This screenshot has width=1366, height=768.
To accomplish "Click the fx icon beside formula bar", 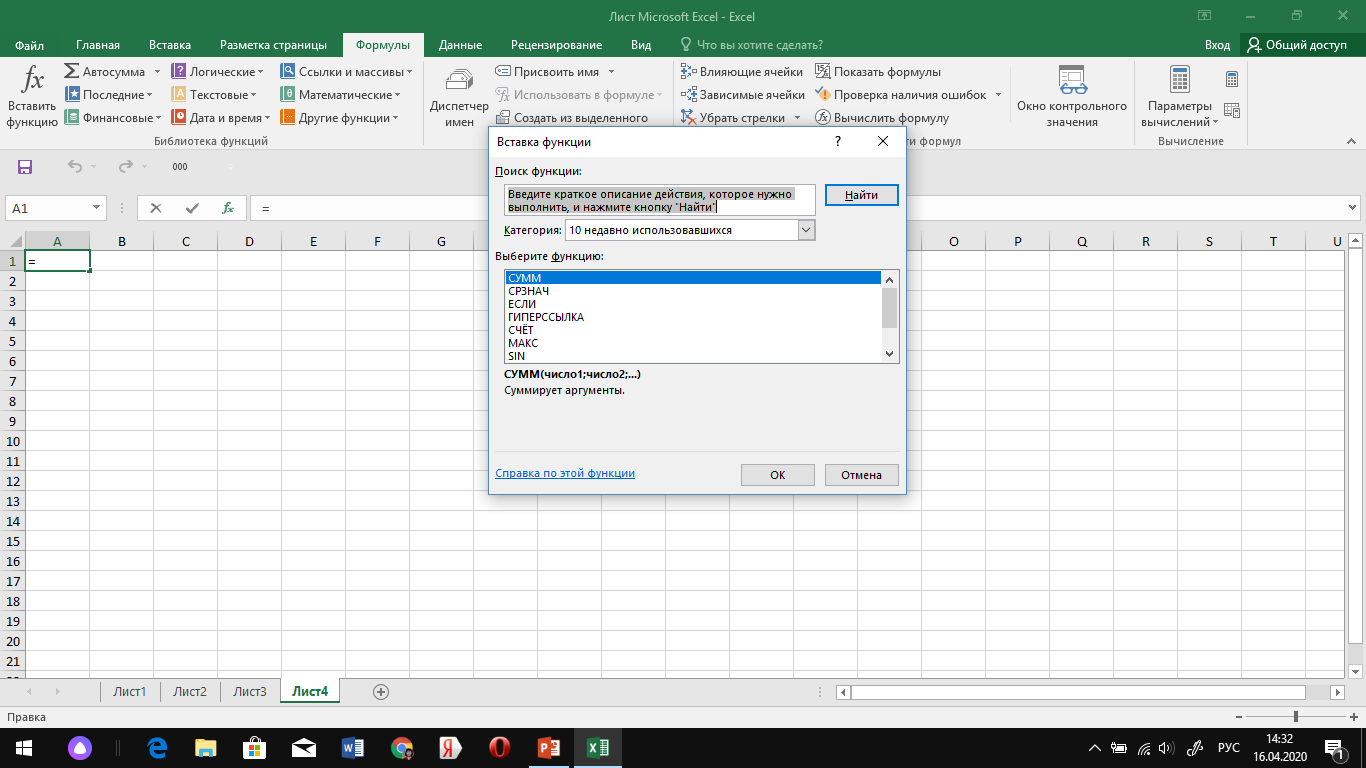I will [x=228, y=208].
